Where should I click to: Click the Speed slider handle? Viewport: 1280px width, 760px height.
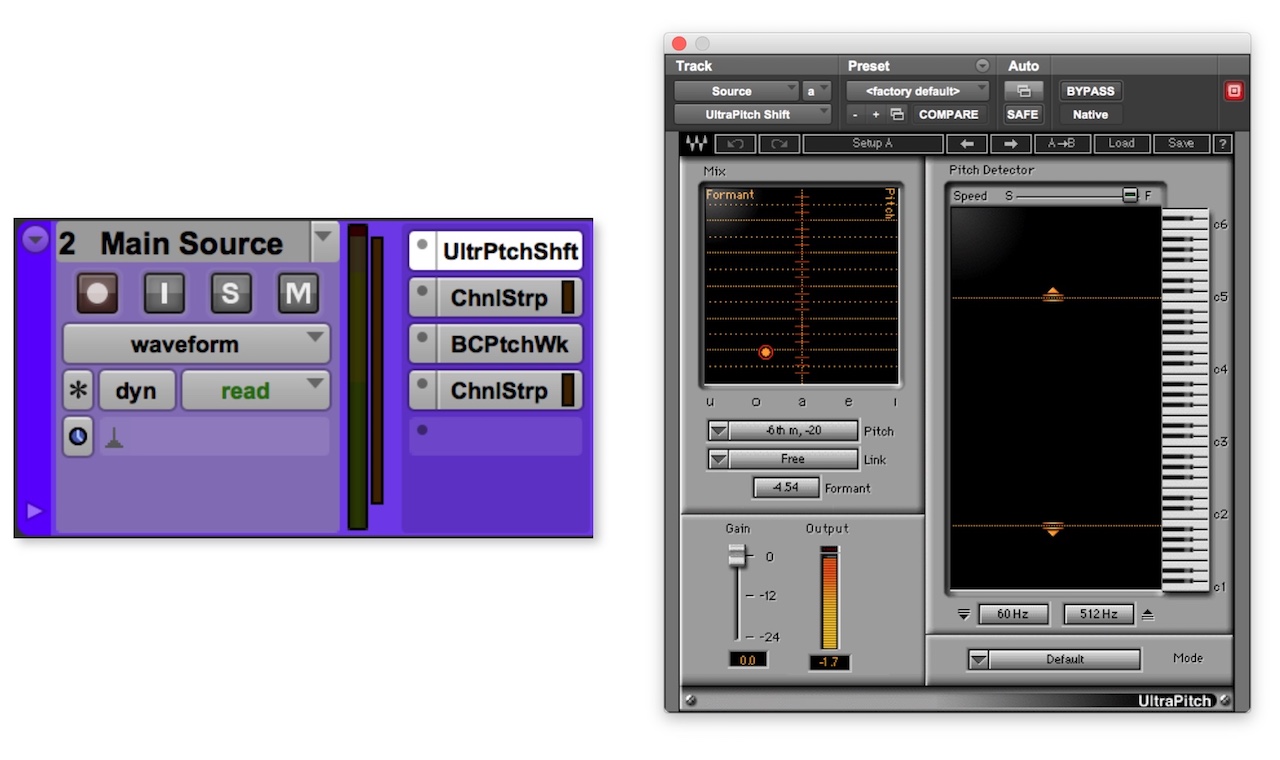1130,196
